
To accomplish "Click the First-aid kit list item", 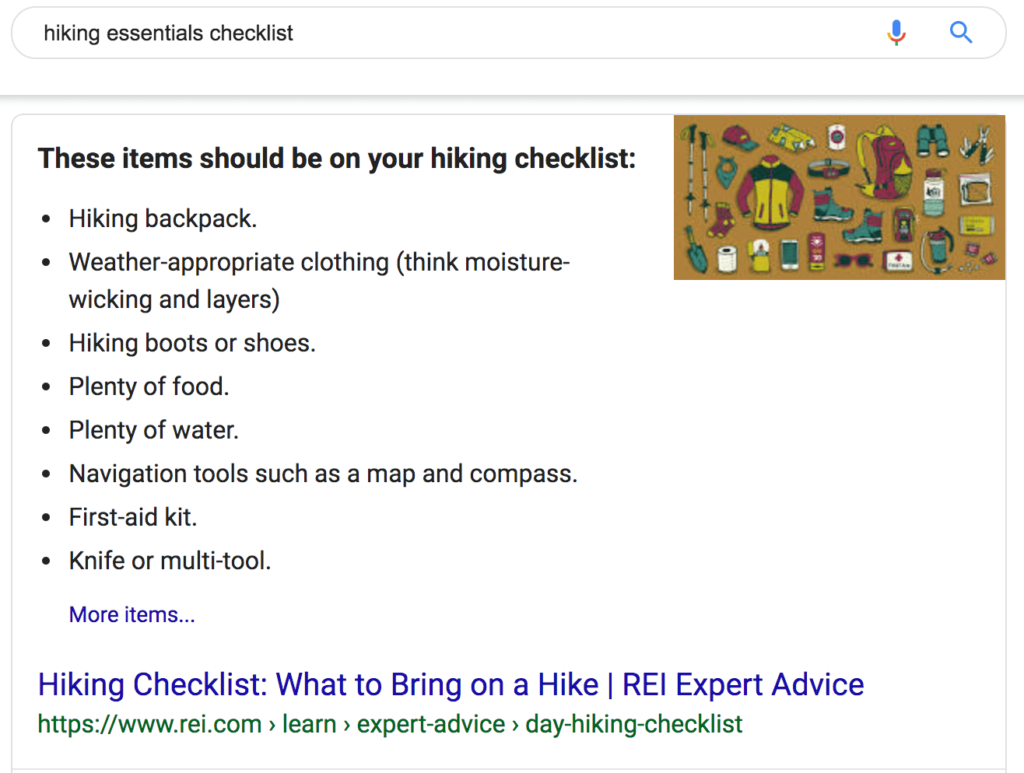I will [x=133, y=517].
